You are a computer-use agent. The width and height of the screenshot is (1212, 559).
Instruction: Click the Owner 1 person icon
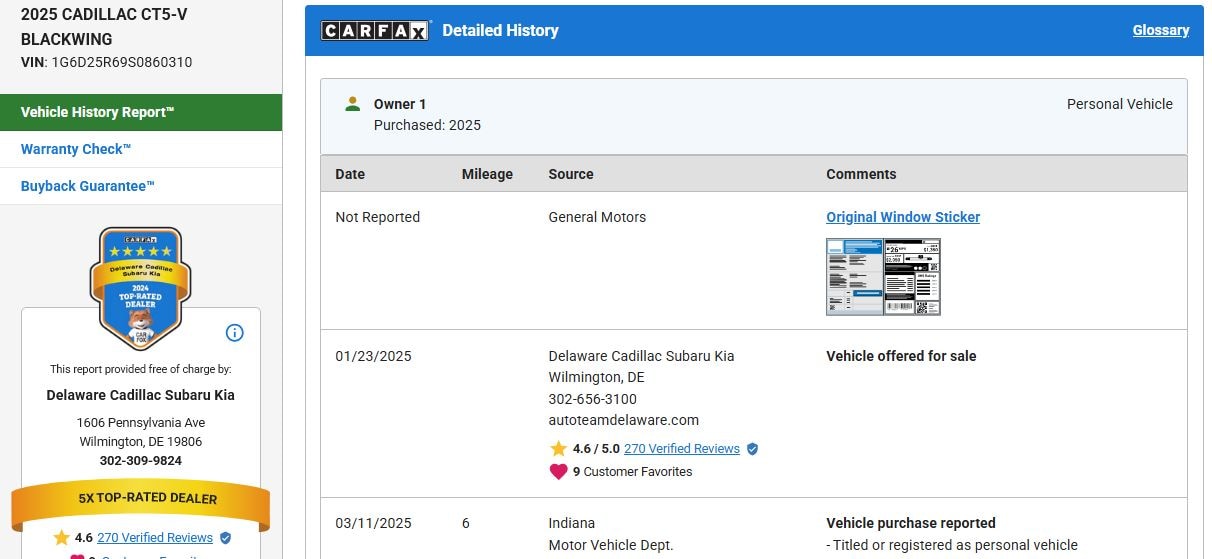coord(352,104)
